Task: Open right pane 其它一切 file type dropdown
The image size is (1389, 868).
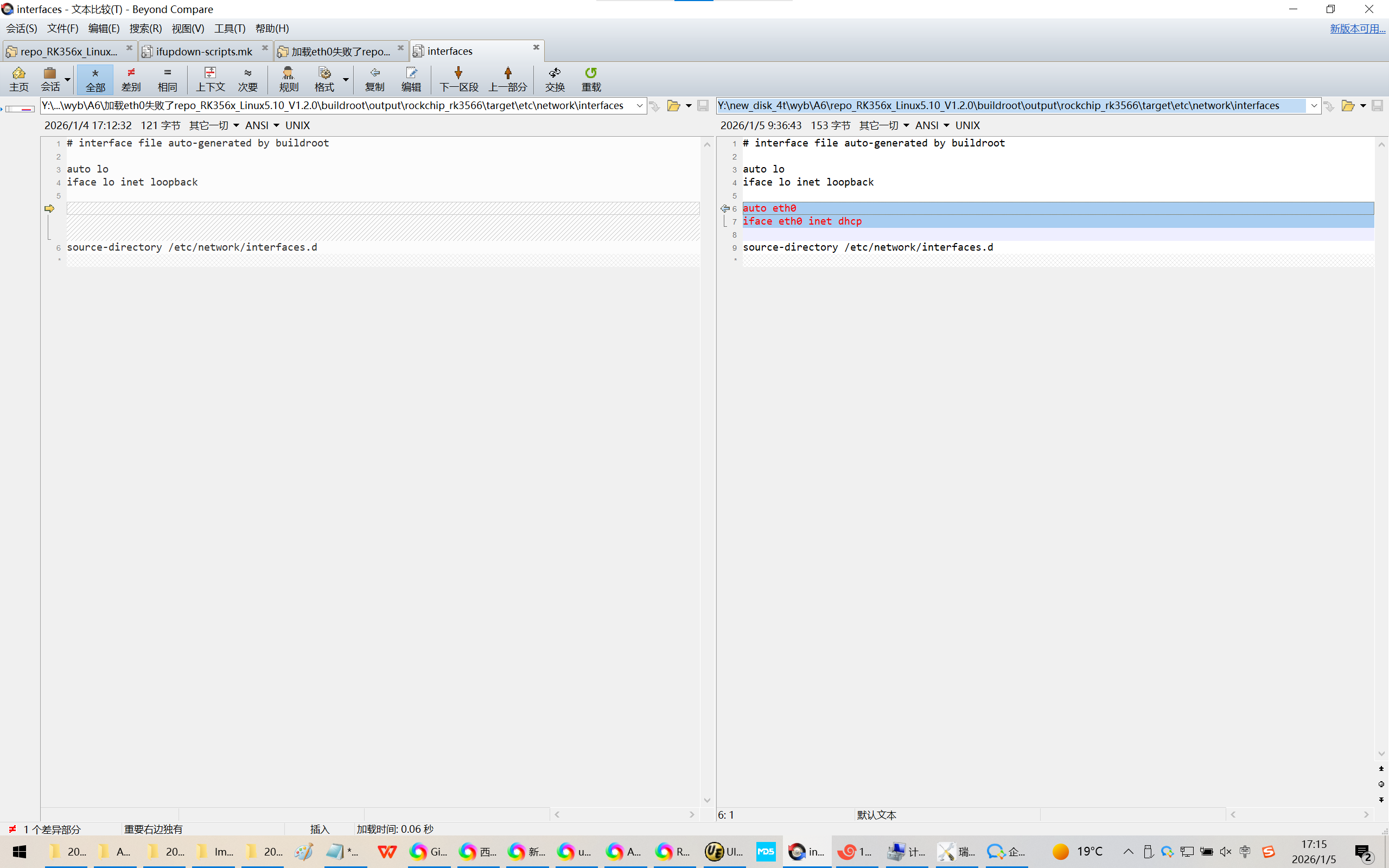Action: pyautogui.click(x=884, y=125)
